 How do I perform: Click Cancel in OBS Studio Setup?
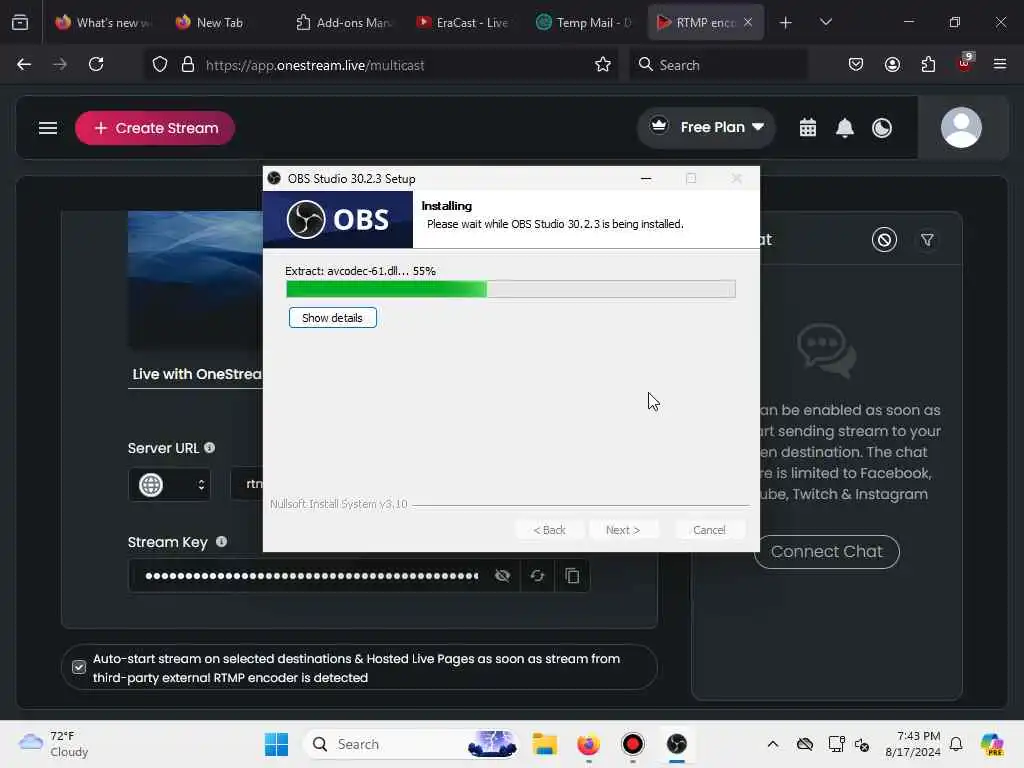pyautogui.click(x=709, y=530)
